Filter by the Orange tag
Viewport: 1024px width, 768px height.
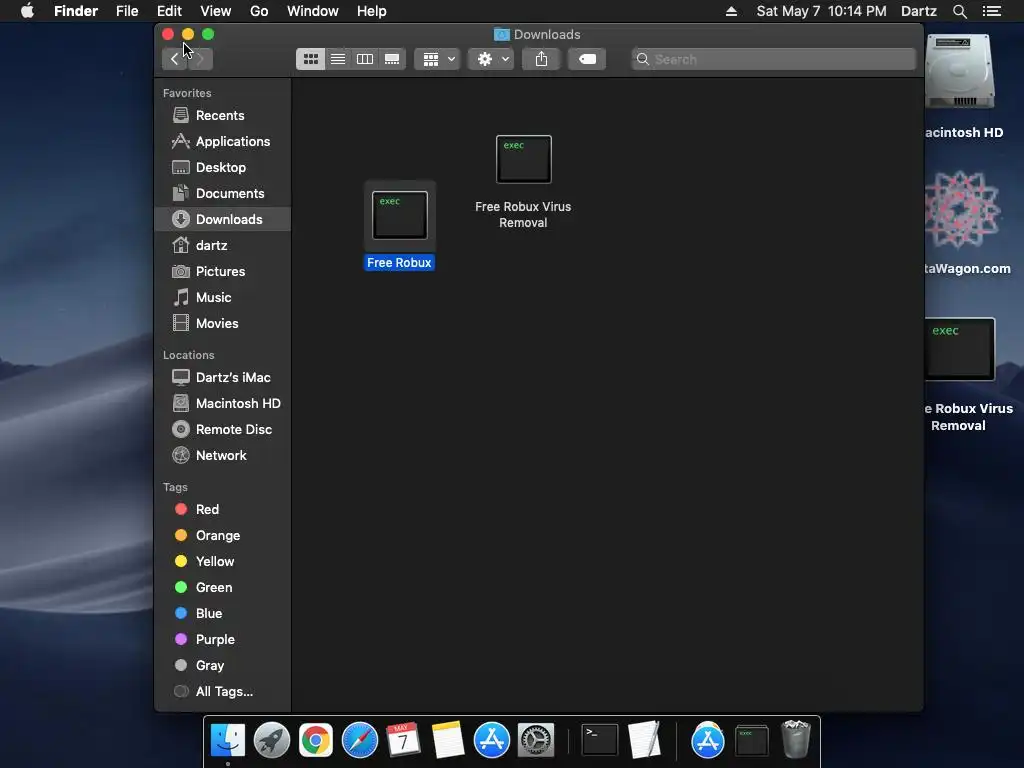(223, 536)
